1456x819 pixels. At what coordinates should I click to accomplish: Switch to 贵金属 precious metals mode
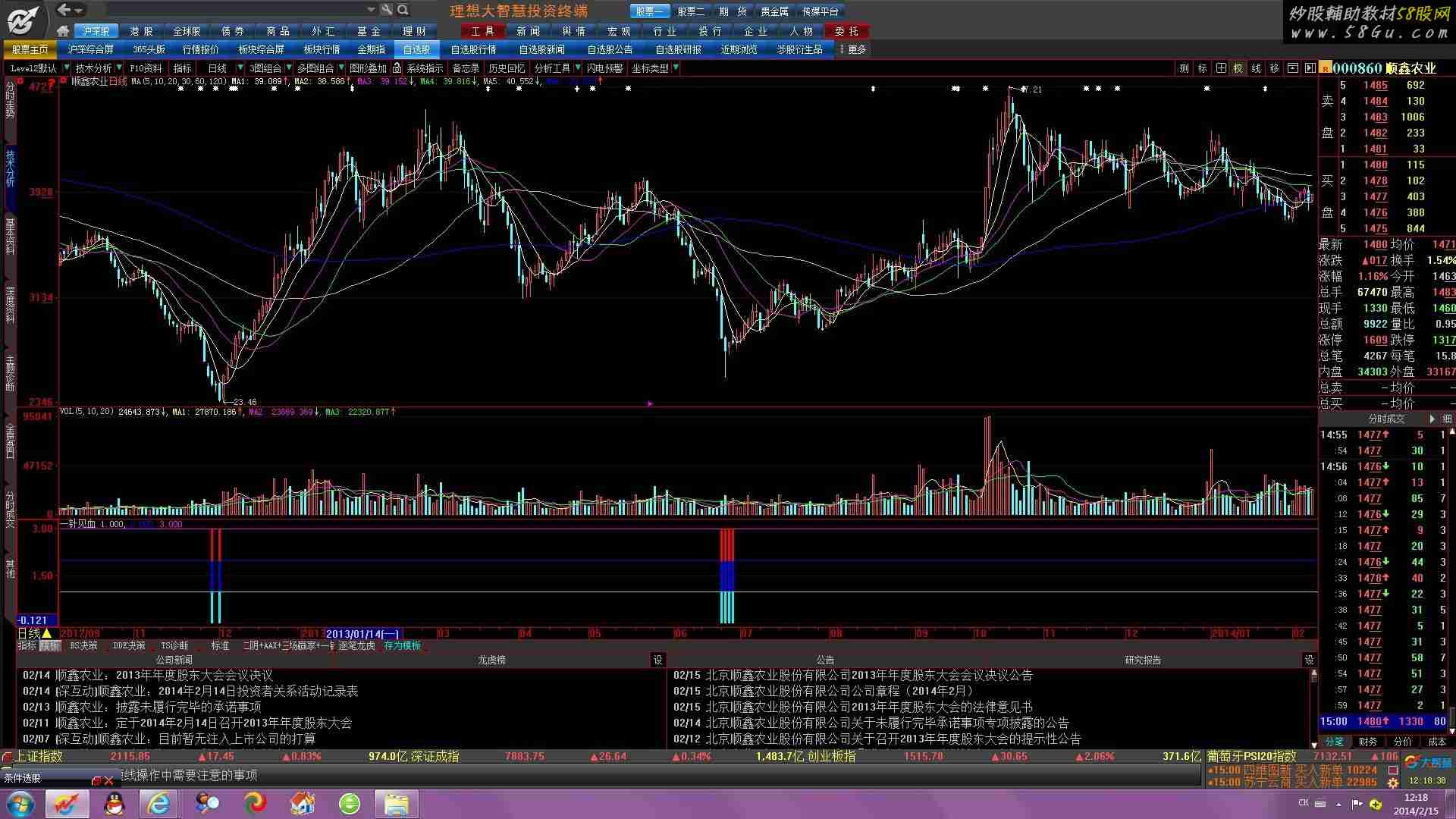tap(774, 11)
